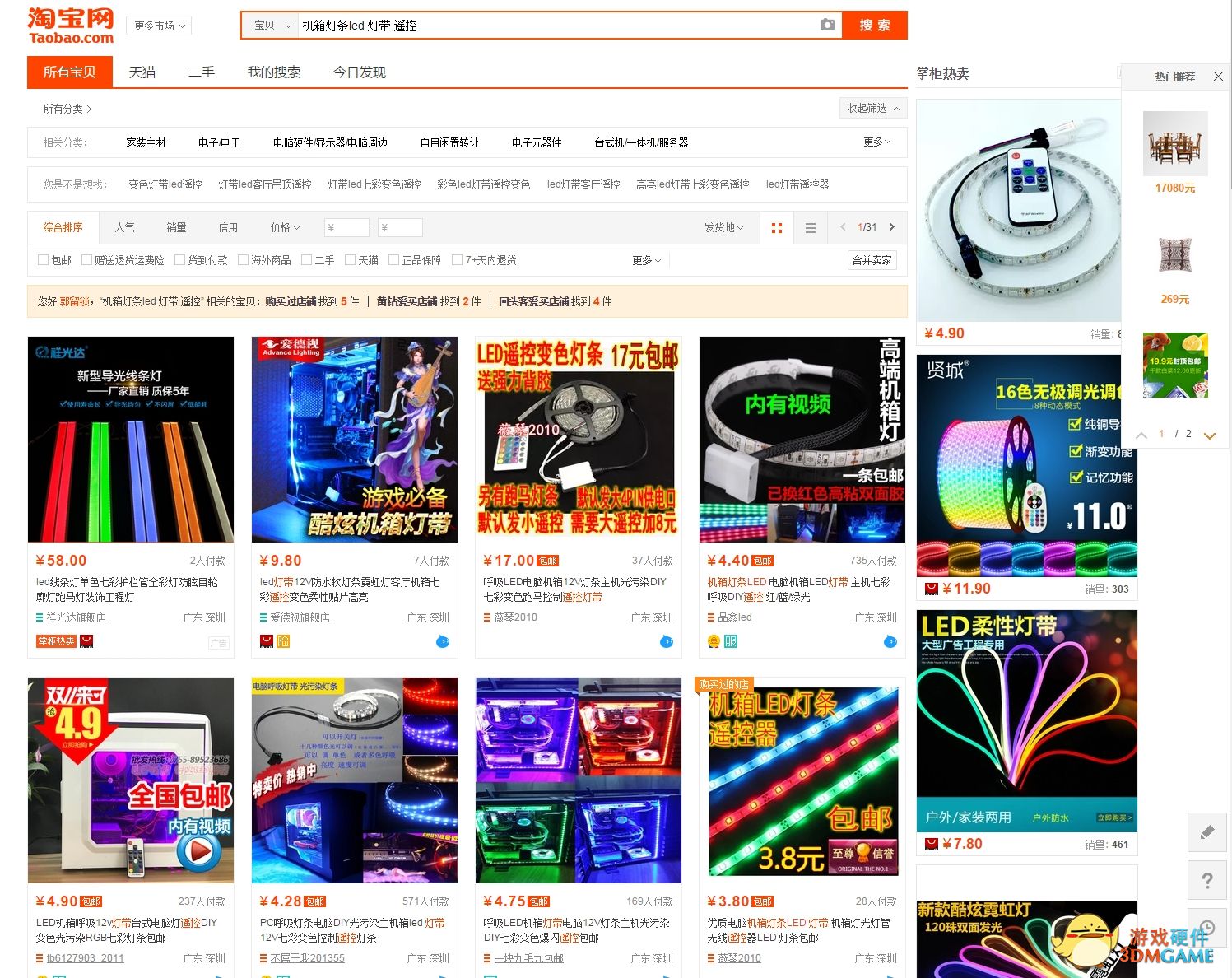Image resolution: width=1232 pixels, height=978 pixels.
Task: Open the 全国包邮 ¥4.90 product image
Action: (131, 780)
